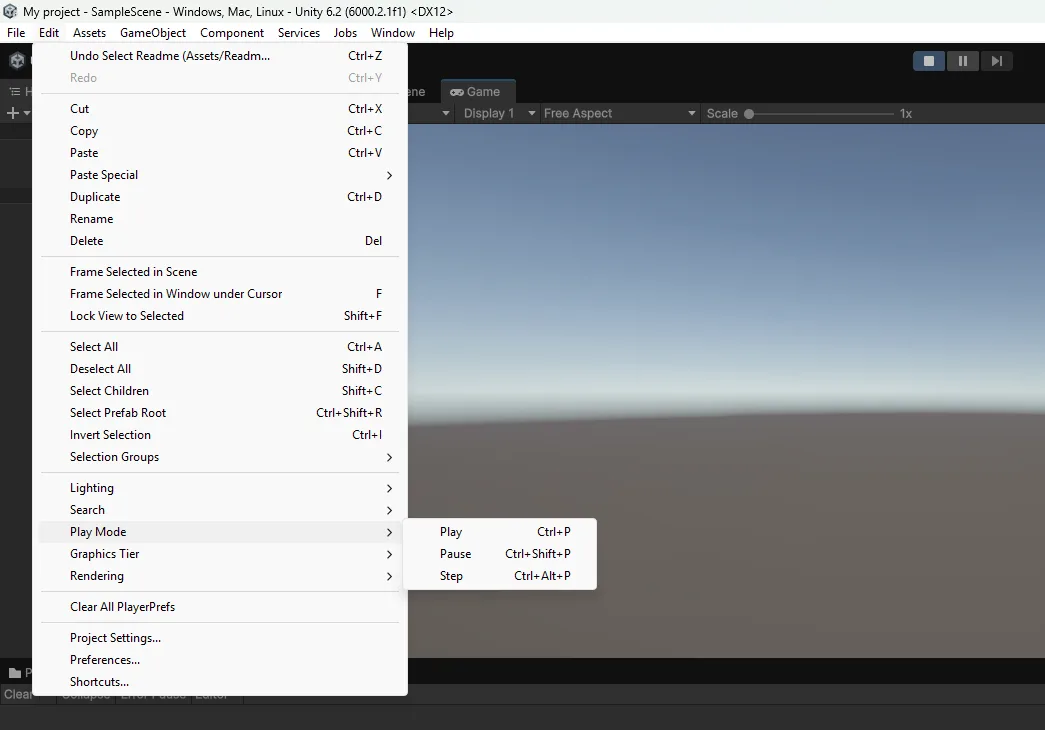Click the Scale slider handle
Viewport: 1045px width, 730px height.
[x=749, y=114]
